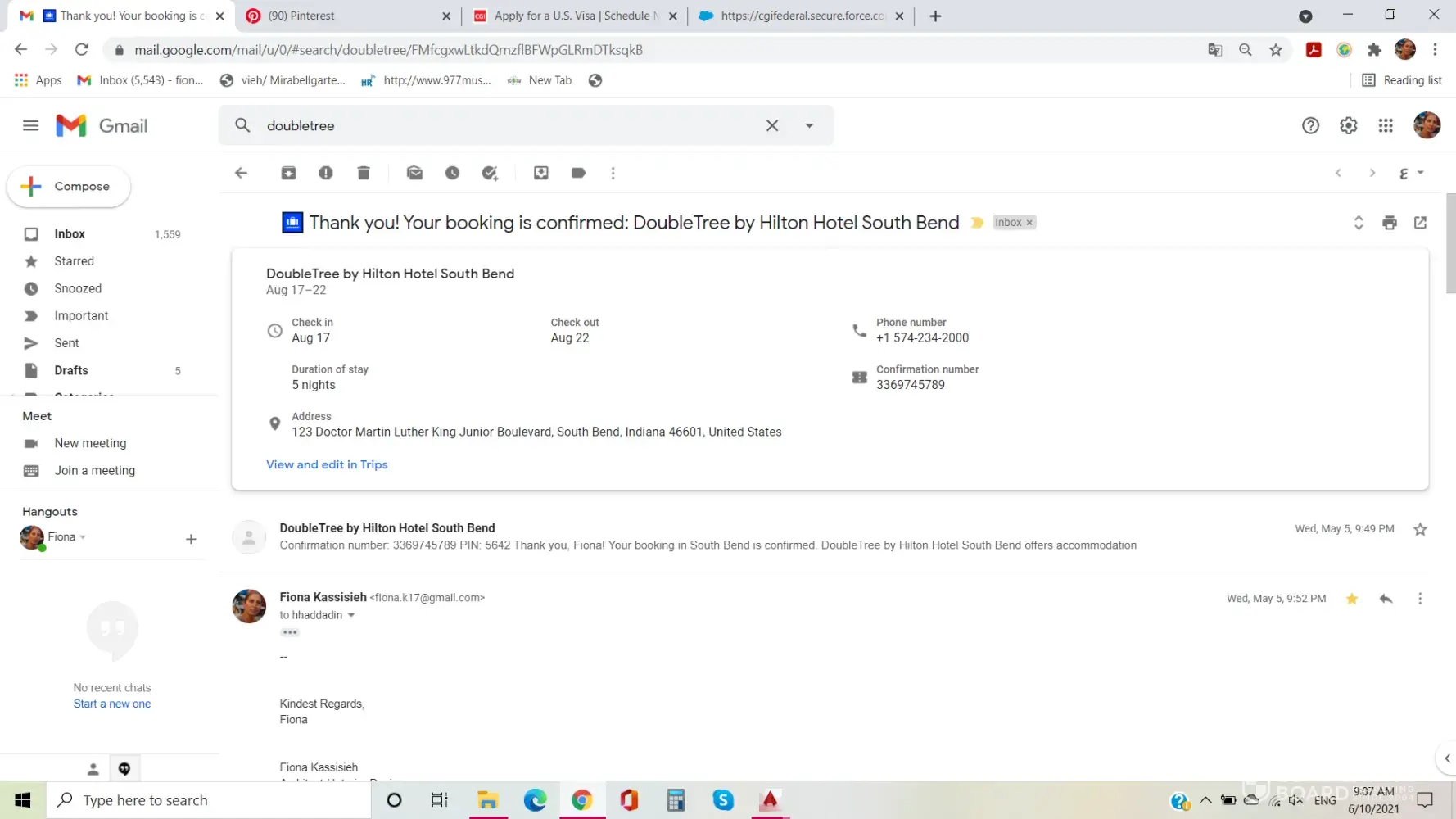This screenshot has width=1456, height=819.
Task: Snooze this email using the clock icon
Action: click(452, 173)
